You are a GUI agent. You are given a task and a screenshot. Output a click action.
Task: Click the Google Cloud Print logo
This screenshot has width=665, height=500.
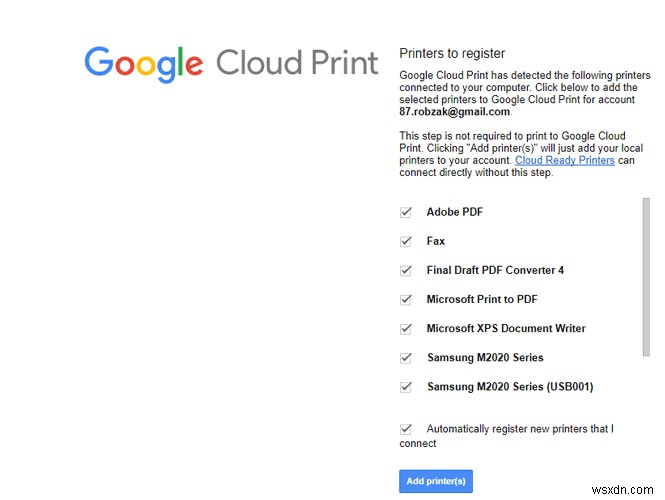coord(232,63)
